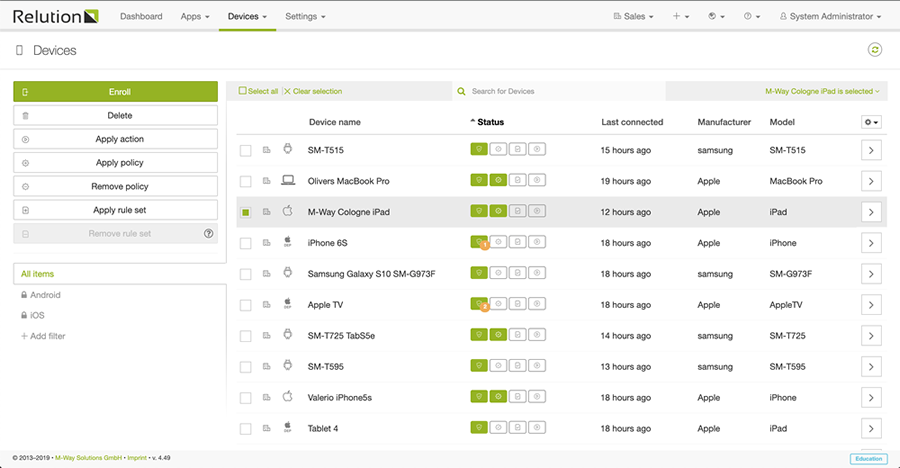Open the plus add dropdown in header
This screenshot has height=468, width=900.
tap(681, 17)
